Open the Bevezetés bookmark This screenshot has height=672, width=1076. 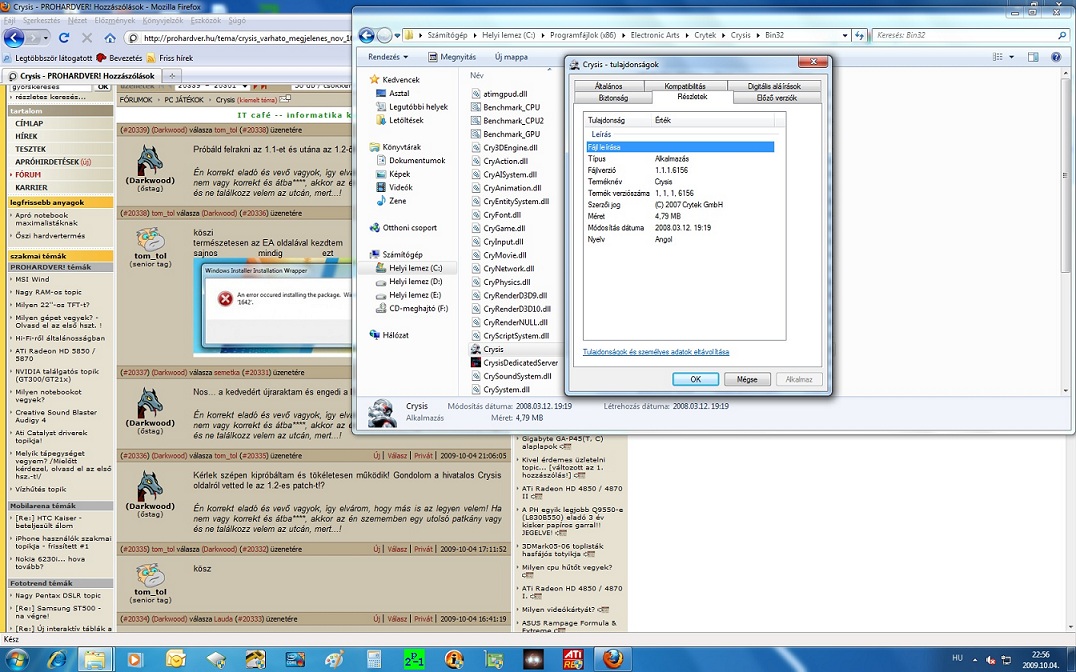coord(119,58)
